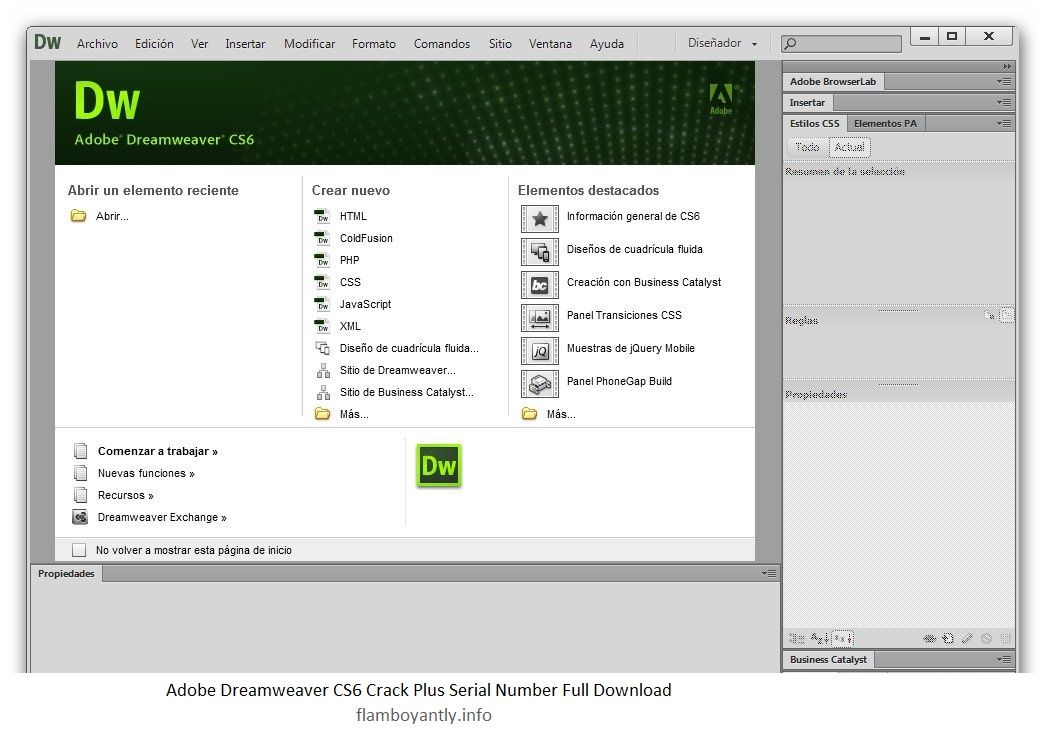This screenshot has height=744, width=1046.
Task: Click the Recursos link
Action: pyautogui.click(x=125, y=495)
